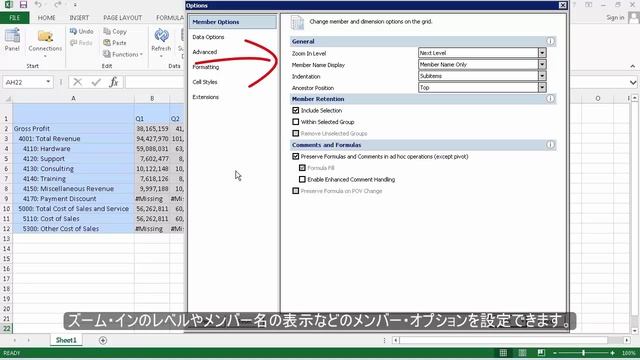This screenshot has height=360, width=640.
Task: Toggle Preserve Formulas and Comments checkbox
Action: tap(296, 156)
